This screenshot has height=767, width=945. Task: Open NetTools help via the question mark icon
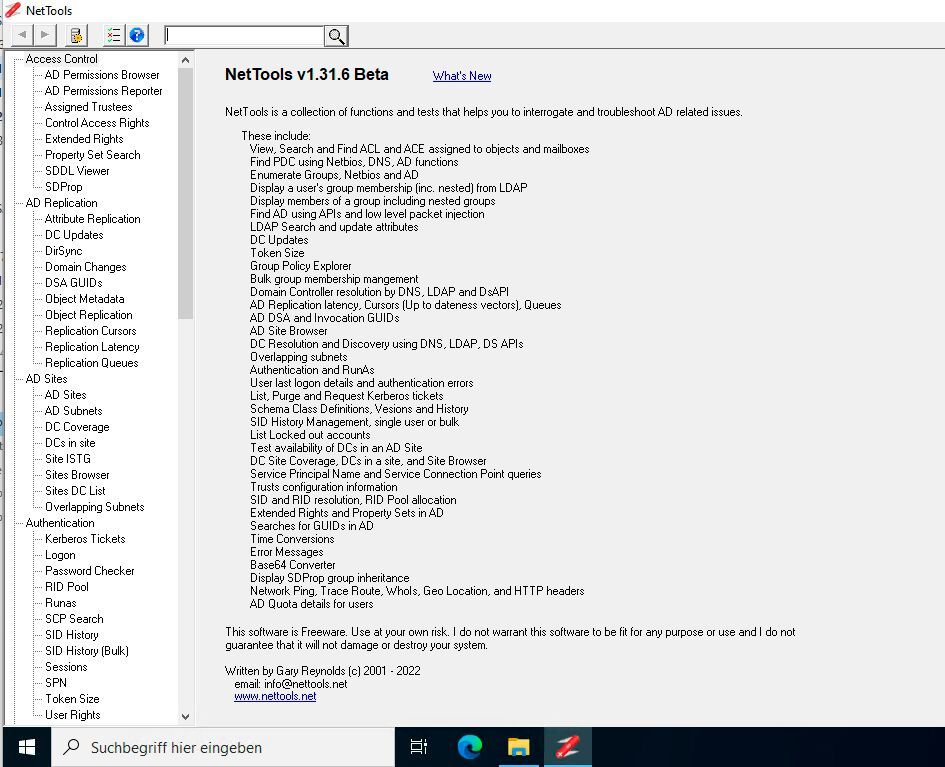[x=137, y=34]
